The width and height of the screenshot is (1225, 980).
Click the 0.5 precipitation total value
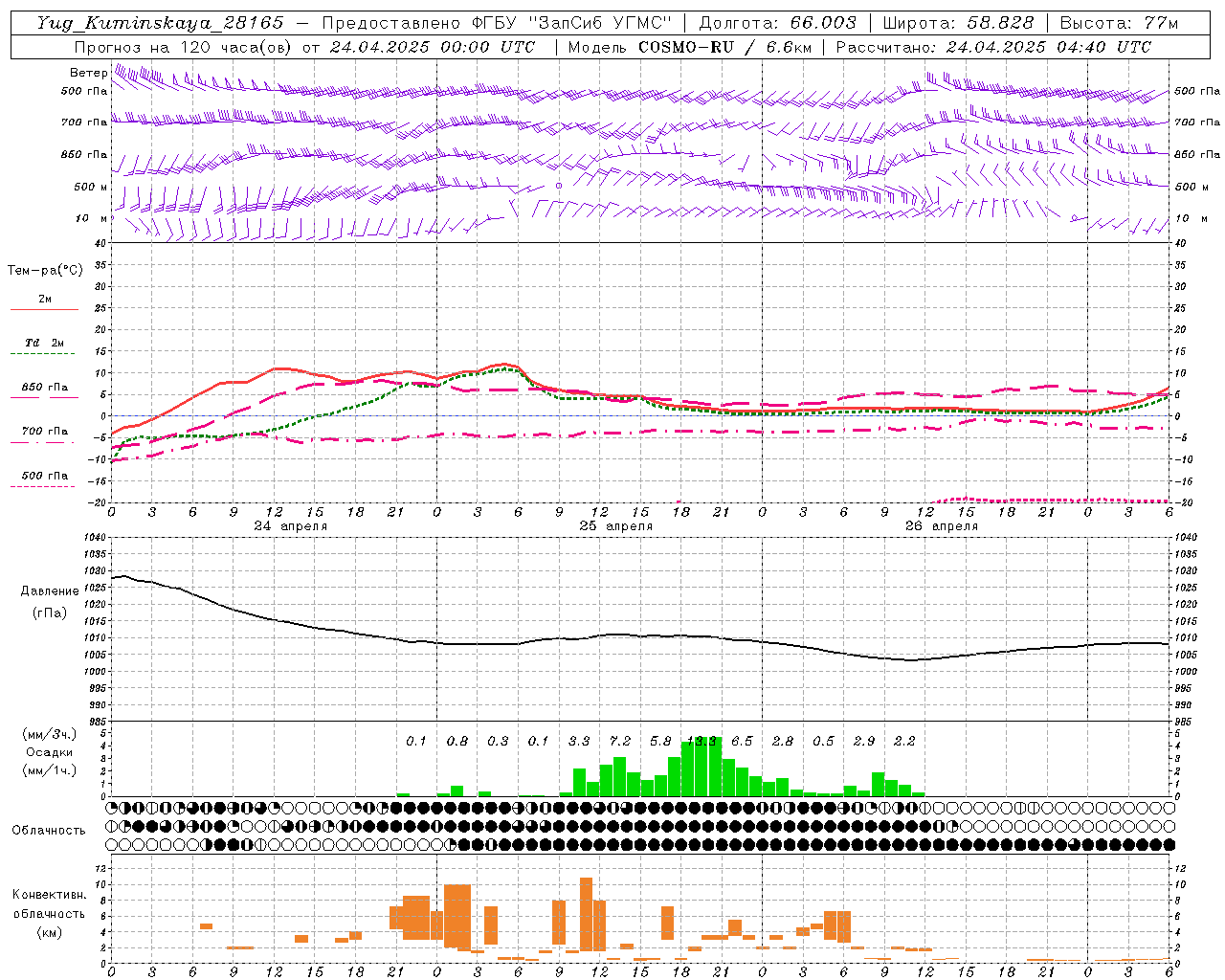823,742
